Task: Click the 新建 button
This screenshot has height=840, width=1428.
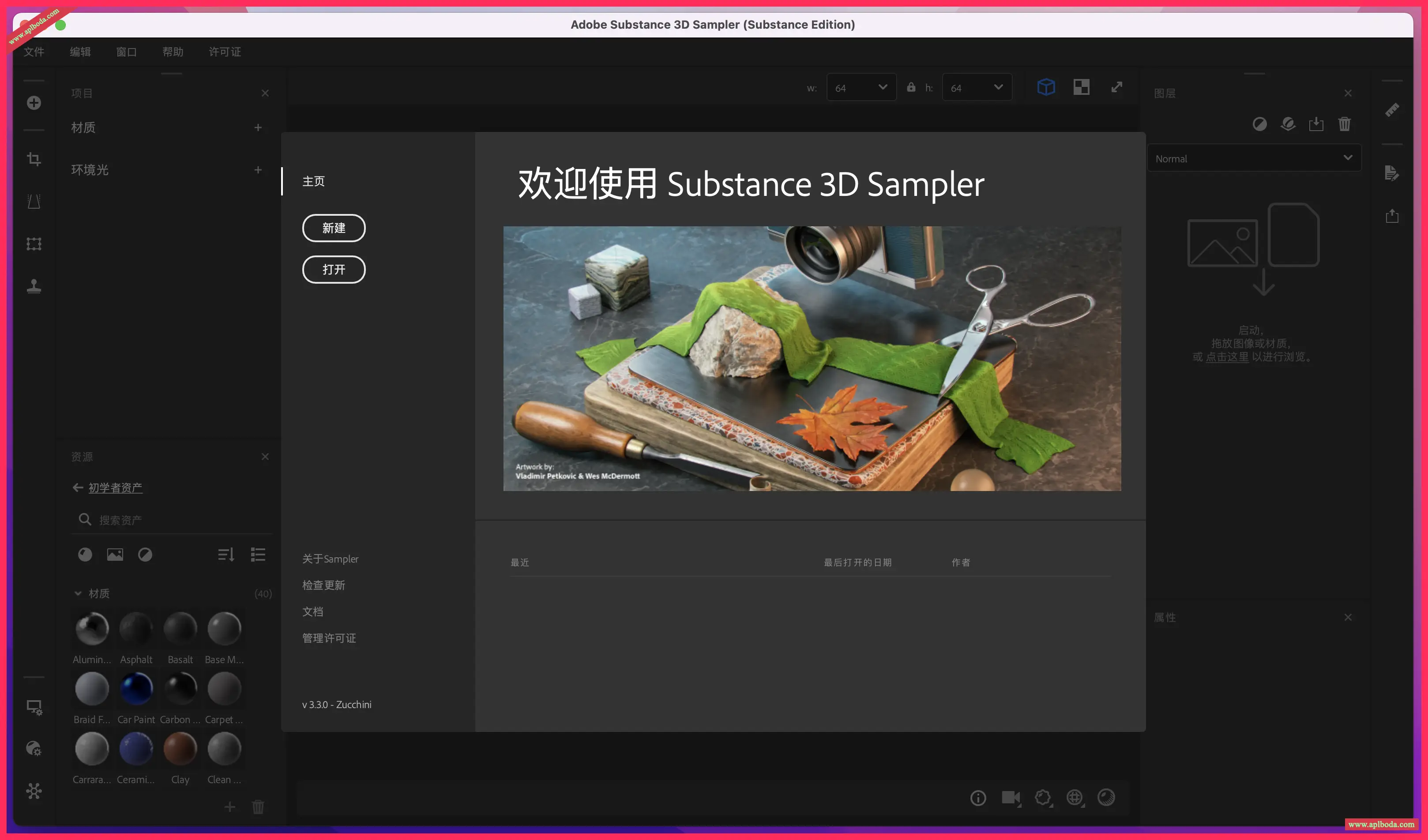Action: pyautogui.click(x=334, y=228)
